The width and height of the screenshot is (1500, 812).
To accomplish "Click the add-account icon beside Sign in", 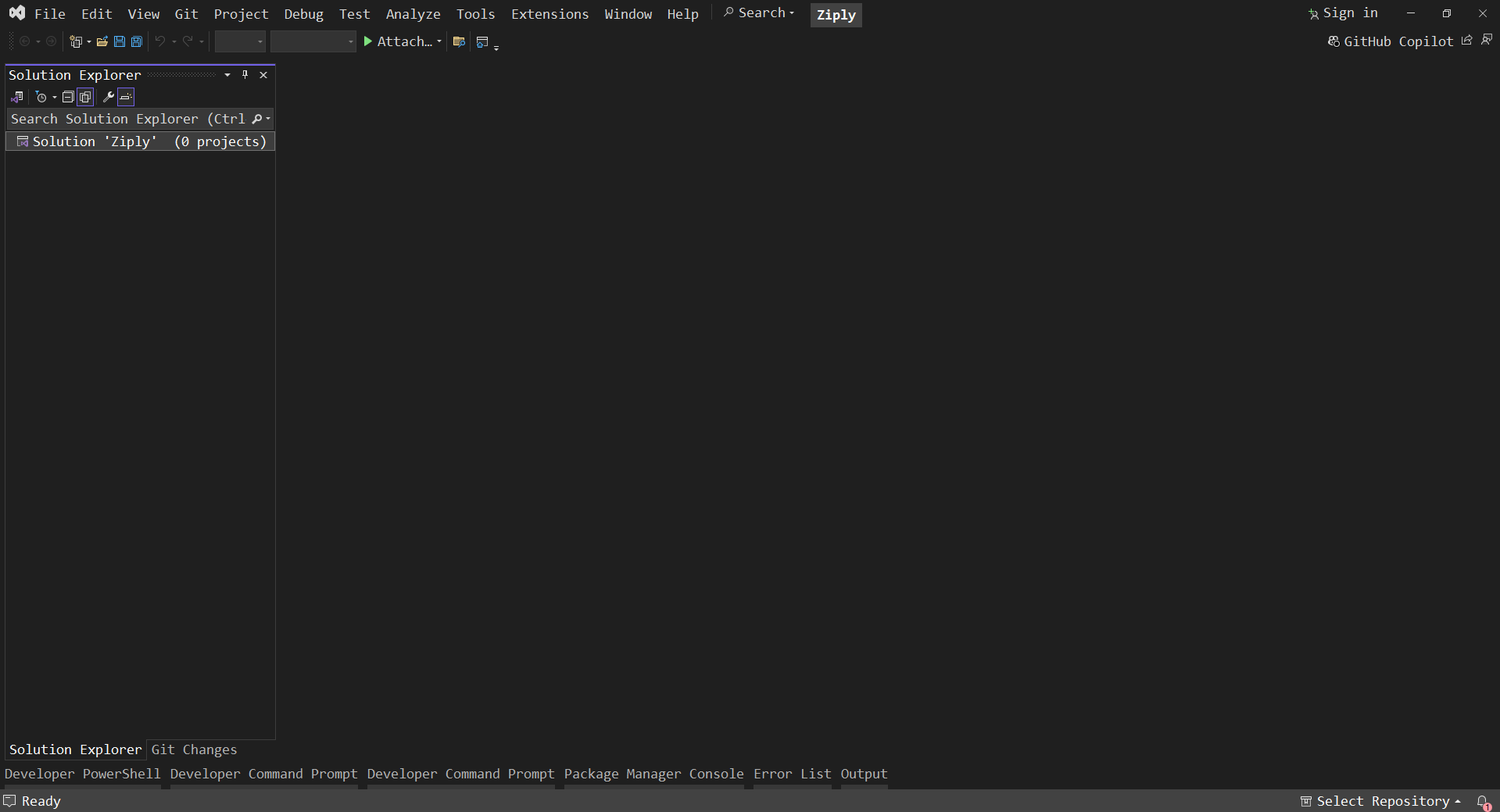I will [x=1313, y=14].
